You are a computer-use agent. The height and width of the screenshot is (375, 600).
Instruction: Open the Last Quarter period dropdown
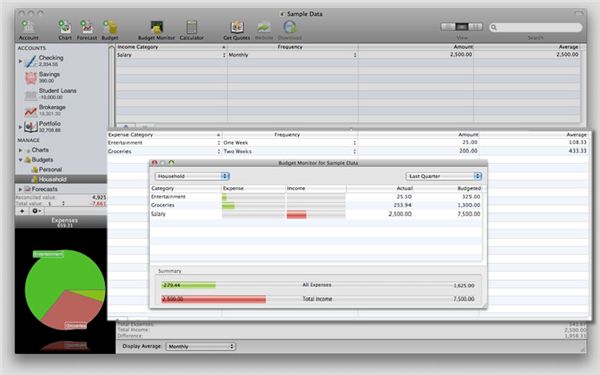(x=443, y=176)
